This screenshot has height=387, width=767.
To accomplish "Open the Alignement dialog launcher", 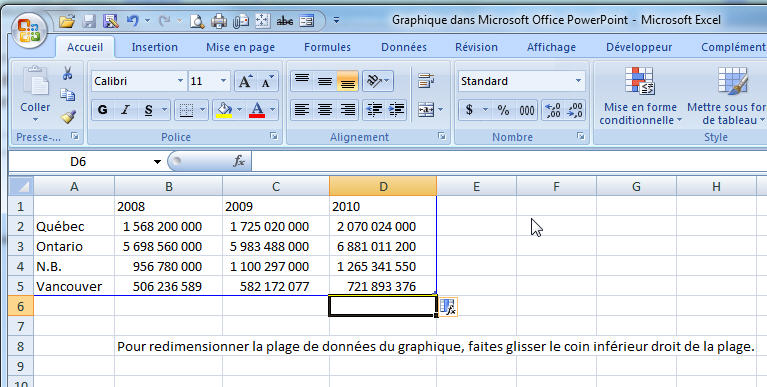I will [442, 137].
